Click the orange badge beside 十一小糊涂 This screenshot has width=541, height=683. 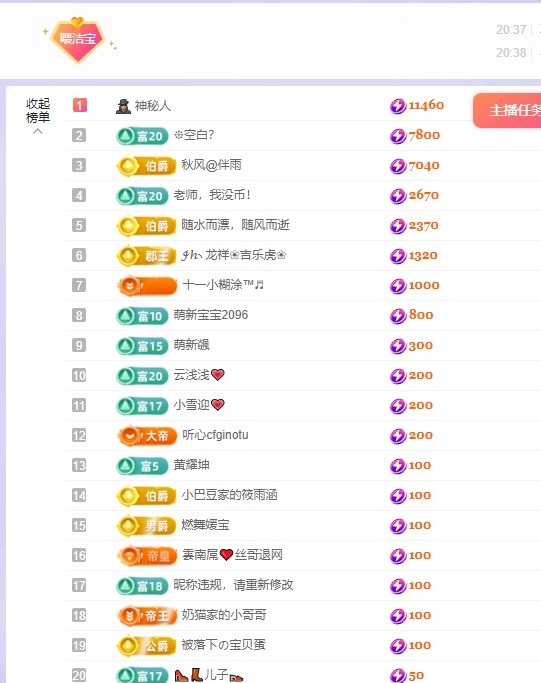[x=147, y=286]
